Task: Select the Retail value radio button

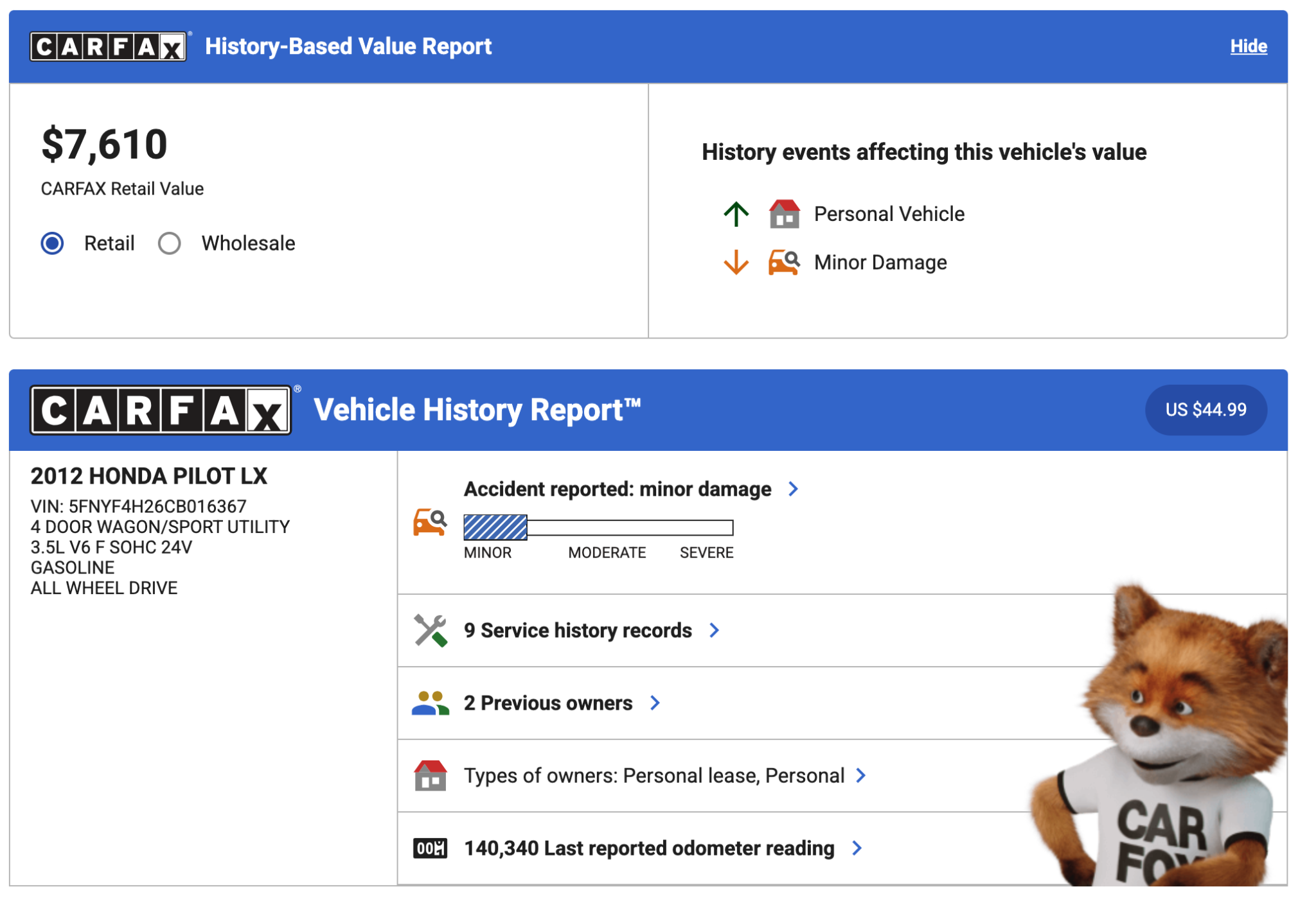Action: [52, 243]
